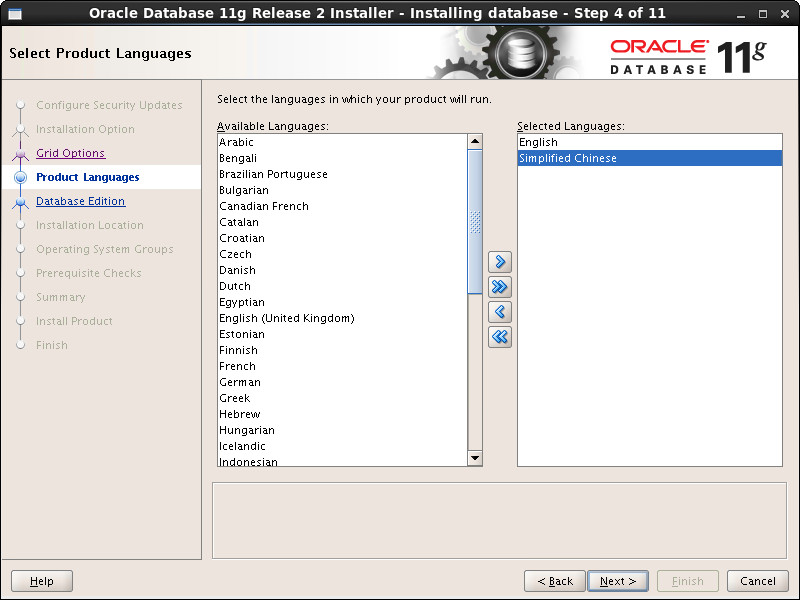This screenshot has width=800, height=600.
Task: Click the Back button
Action: 555,581
